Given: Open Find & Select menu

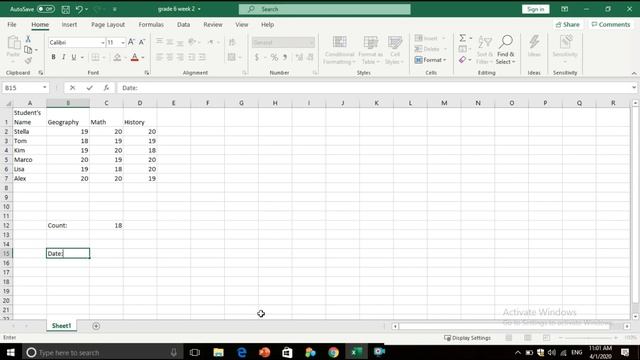Looking at the screenshot, I should pyautogui.click(x=506, y=50).
